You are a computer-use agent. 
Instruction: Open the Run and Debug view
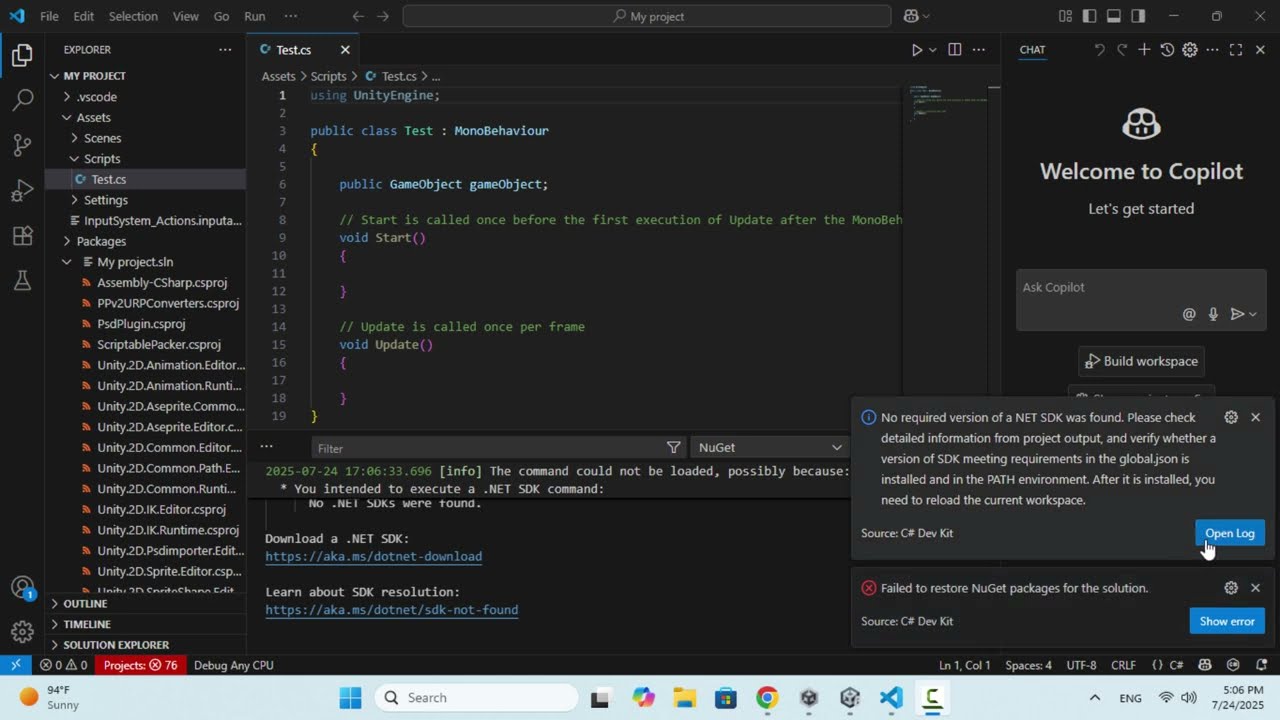22,190
